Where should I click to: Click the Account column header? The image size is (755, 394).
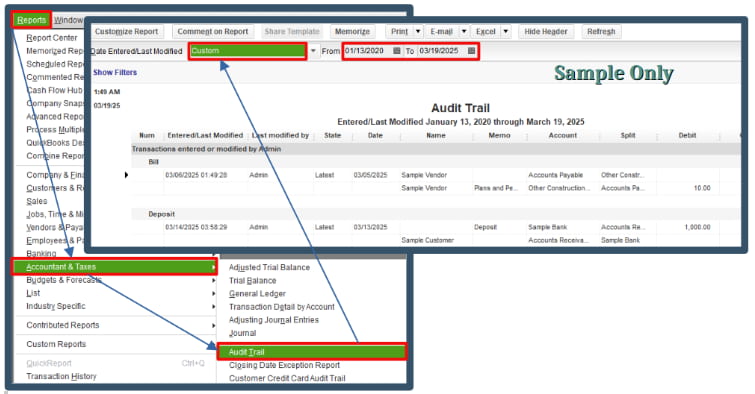562,135
